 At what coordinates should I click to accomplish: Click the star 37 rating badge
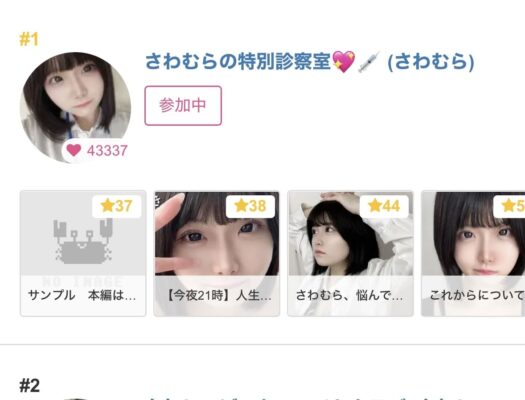point(117,206)
